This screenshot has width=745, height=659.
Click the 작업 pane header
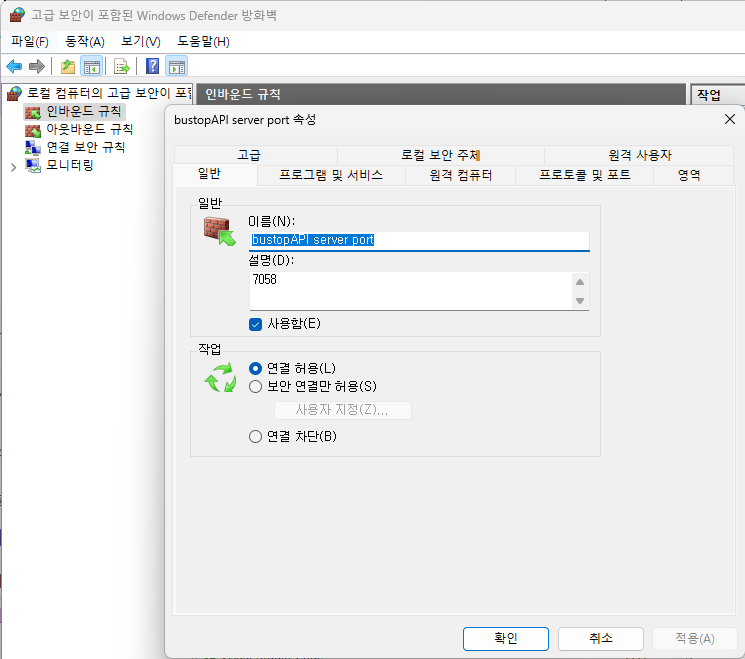(x=717, y=95)
